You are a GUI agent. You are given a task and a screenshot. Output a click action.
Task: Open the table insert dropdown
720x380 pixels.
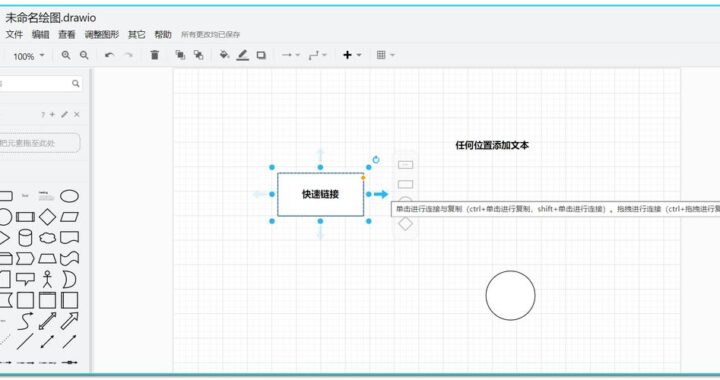click(385, 55)
